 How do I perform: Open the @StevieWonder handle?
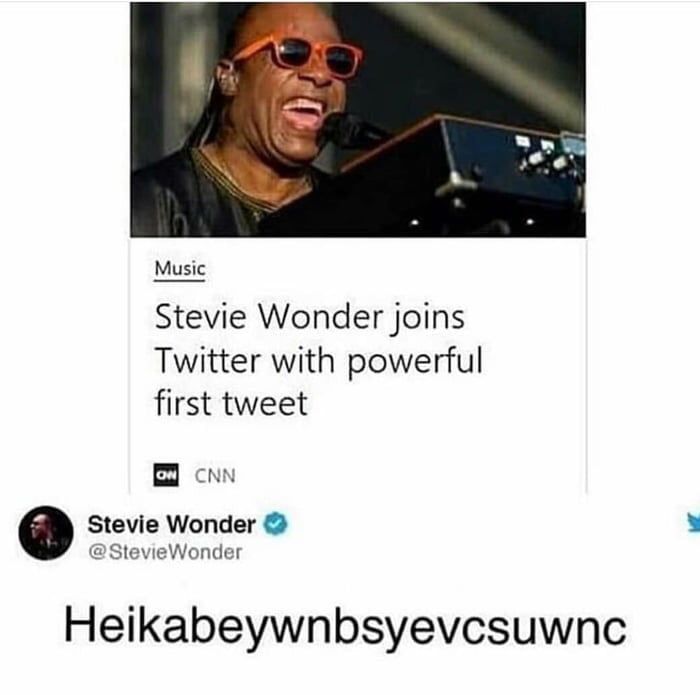tap(165, 552)
